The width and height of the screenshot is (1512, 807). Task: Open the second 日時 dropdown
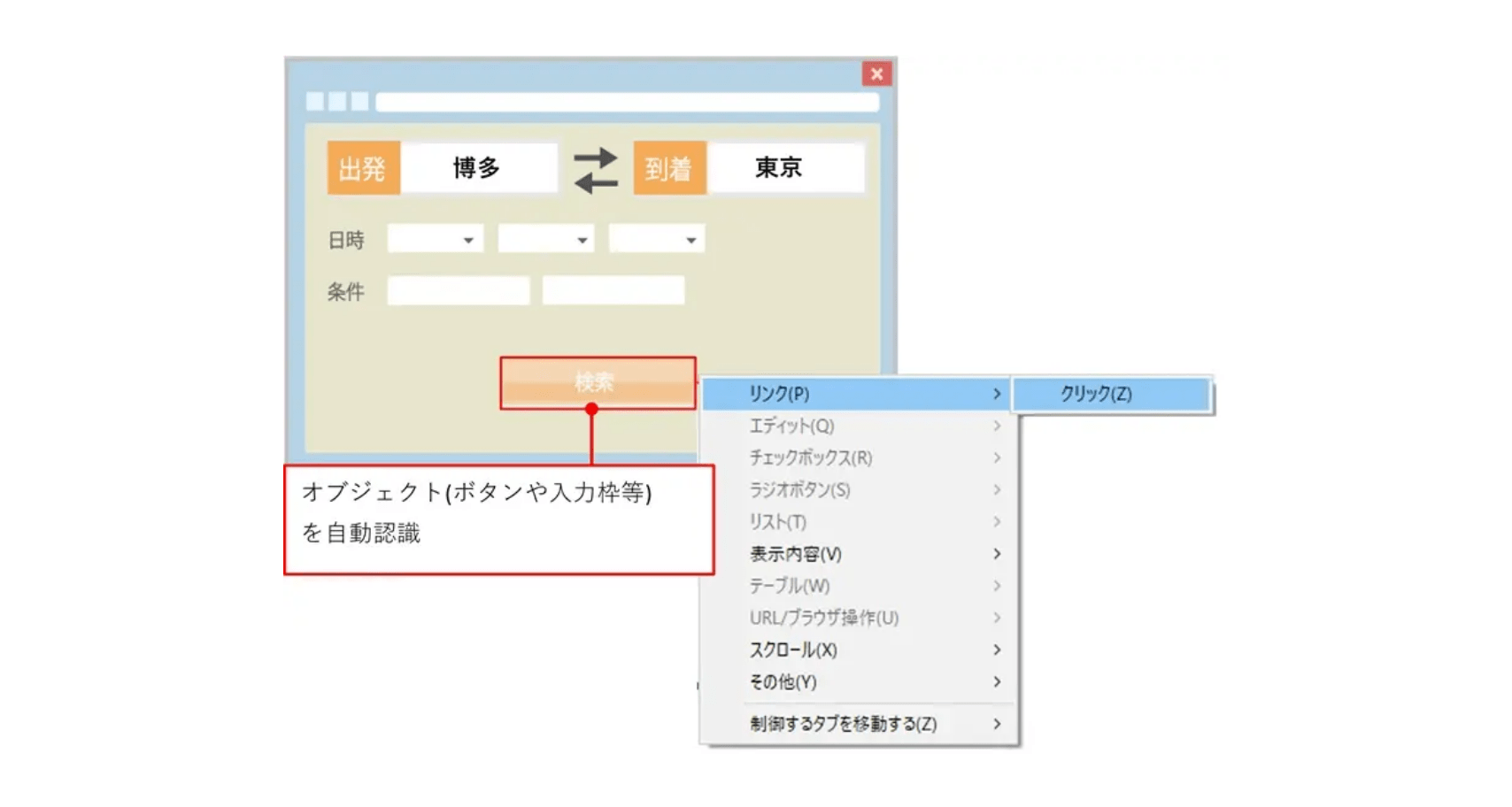[546, 240]
